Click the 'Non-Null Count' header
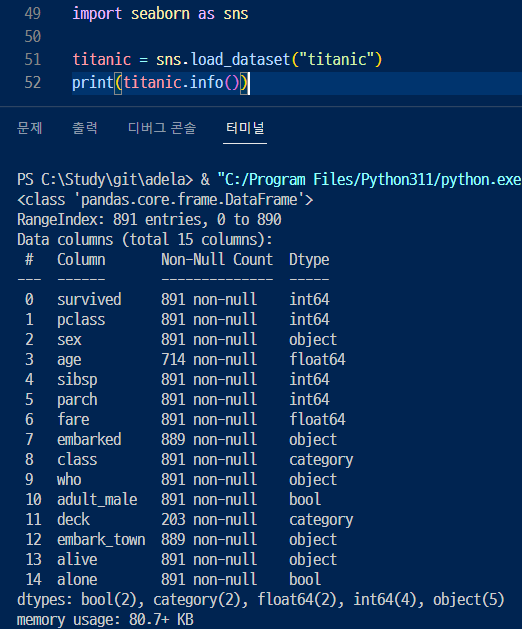 coord(217,260)
